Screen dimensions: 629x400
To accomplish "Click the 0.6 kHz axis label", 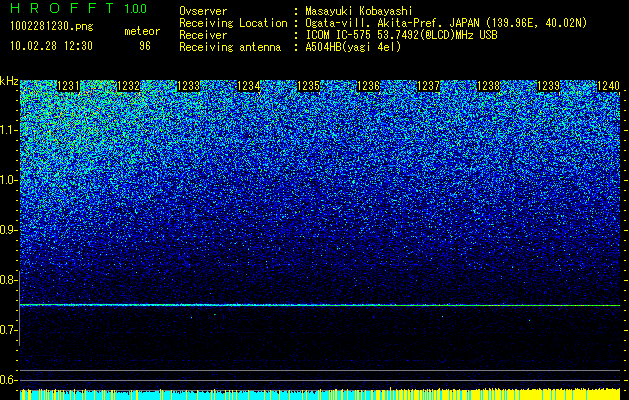I will coord(9,380).
